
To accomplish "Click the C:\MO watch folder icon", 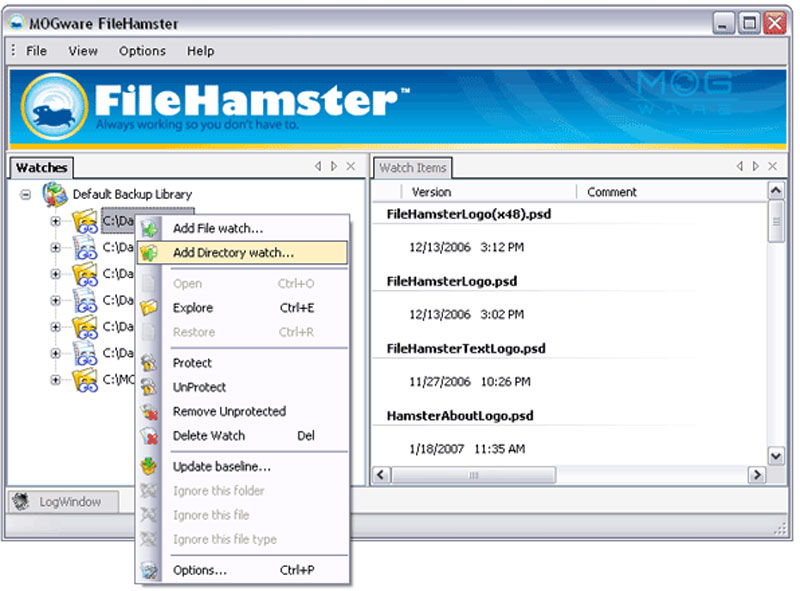I will click(85, 380).
